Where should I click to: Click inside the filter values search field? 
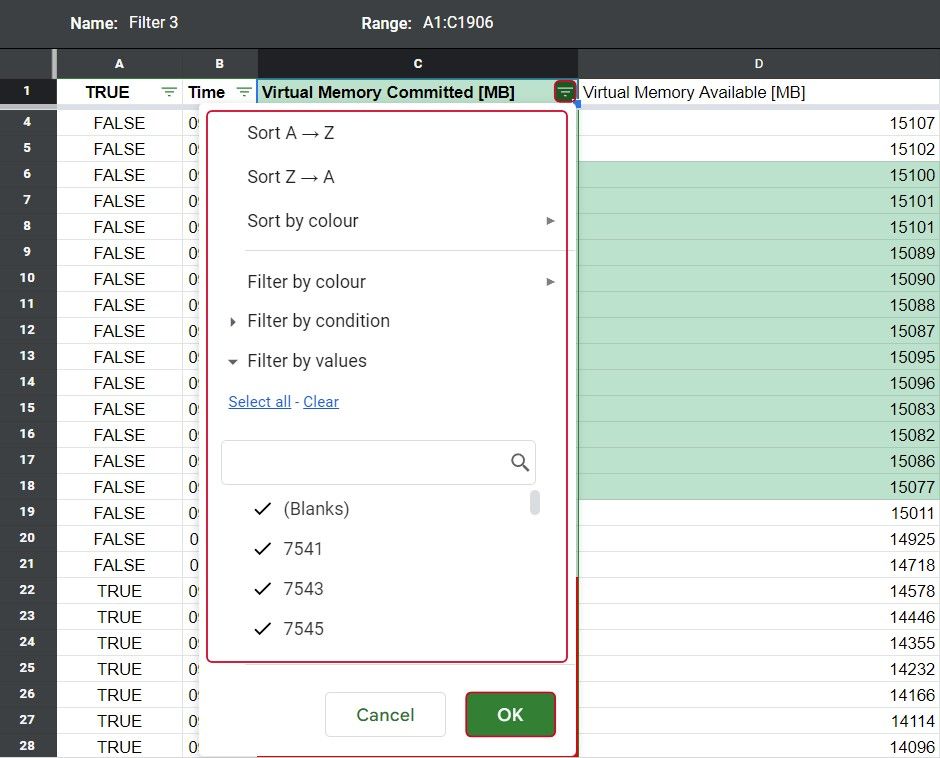click(370, 461)
